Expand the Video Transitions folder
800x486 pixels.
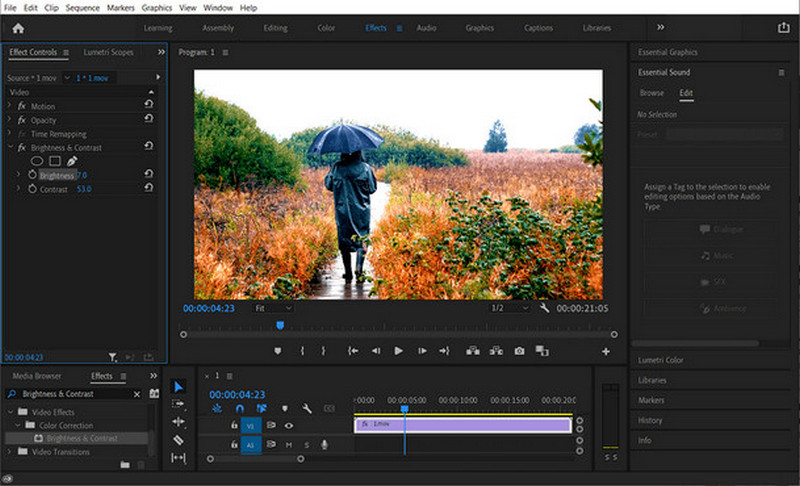click(x=9, y=451)
